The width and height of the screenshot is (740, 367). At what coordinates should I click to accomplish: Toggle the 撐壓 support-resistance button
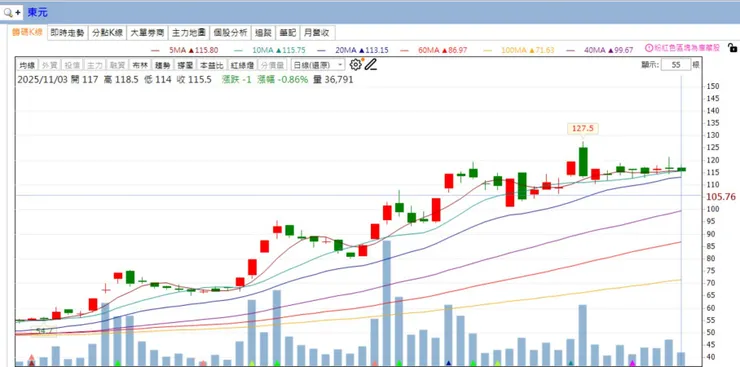[185, 65]
